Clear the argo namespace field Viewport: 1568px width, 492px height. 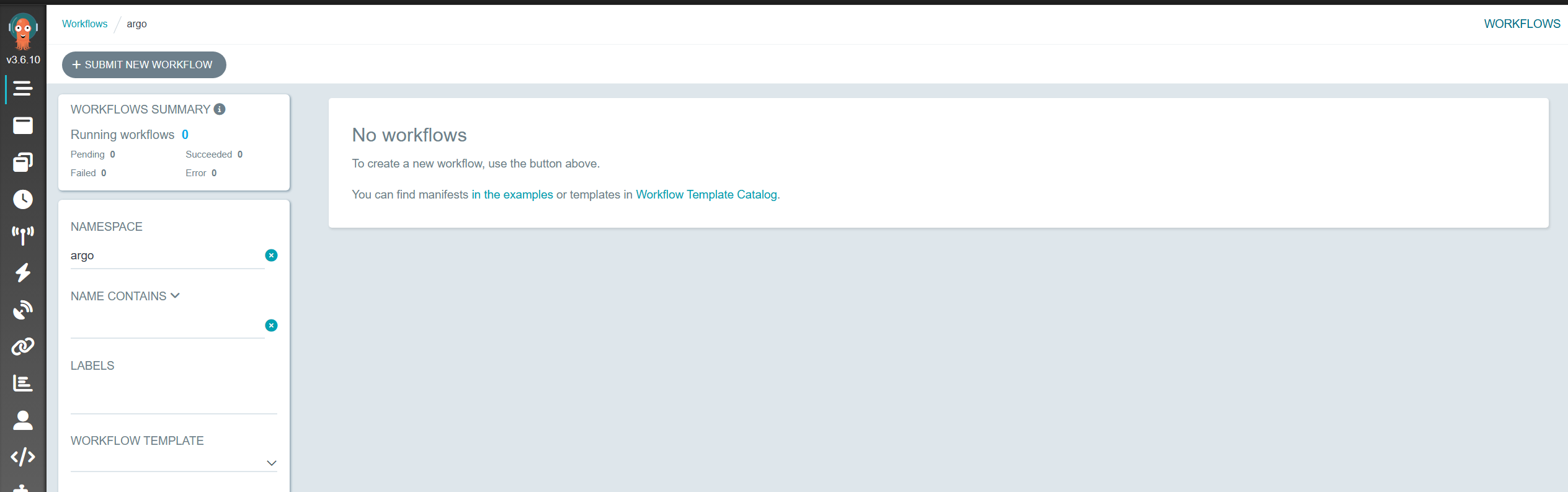pos(271,256)
